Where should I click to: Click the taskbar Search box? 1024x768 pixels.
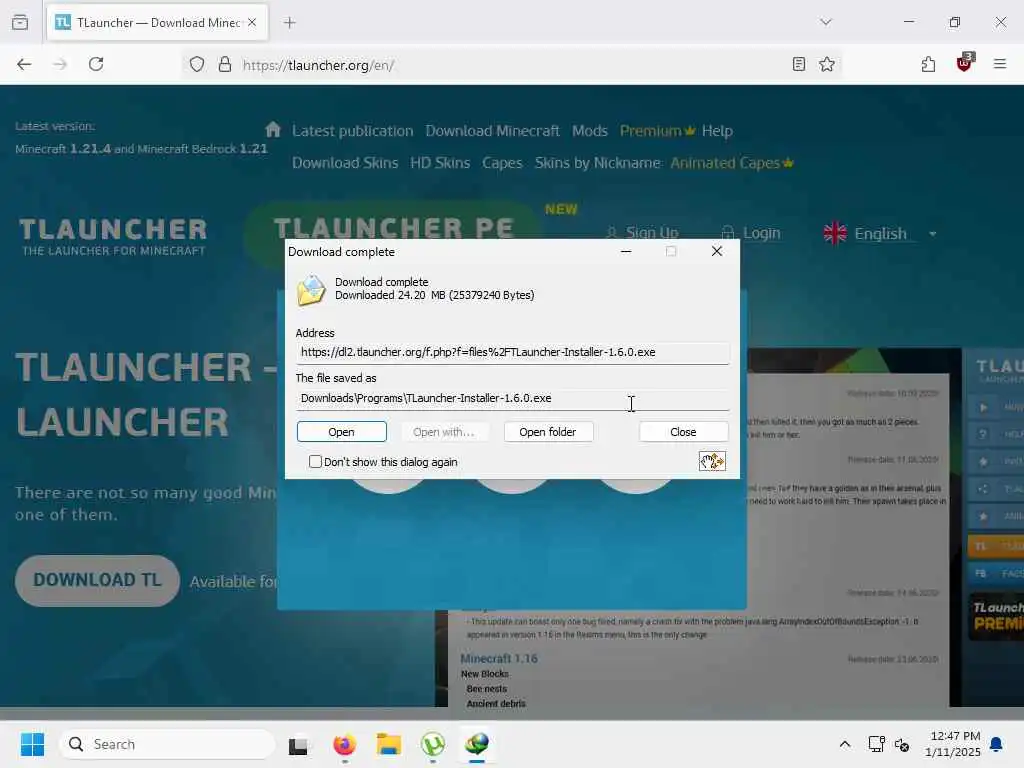point(167,744)
